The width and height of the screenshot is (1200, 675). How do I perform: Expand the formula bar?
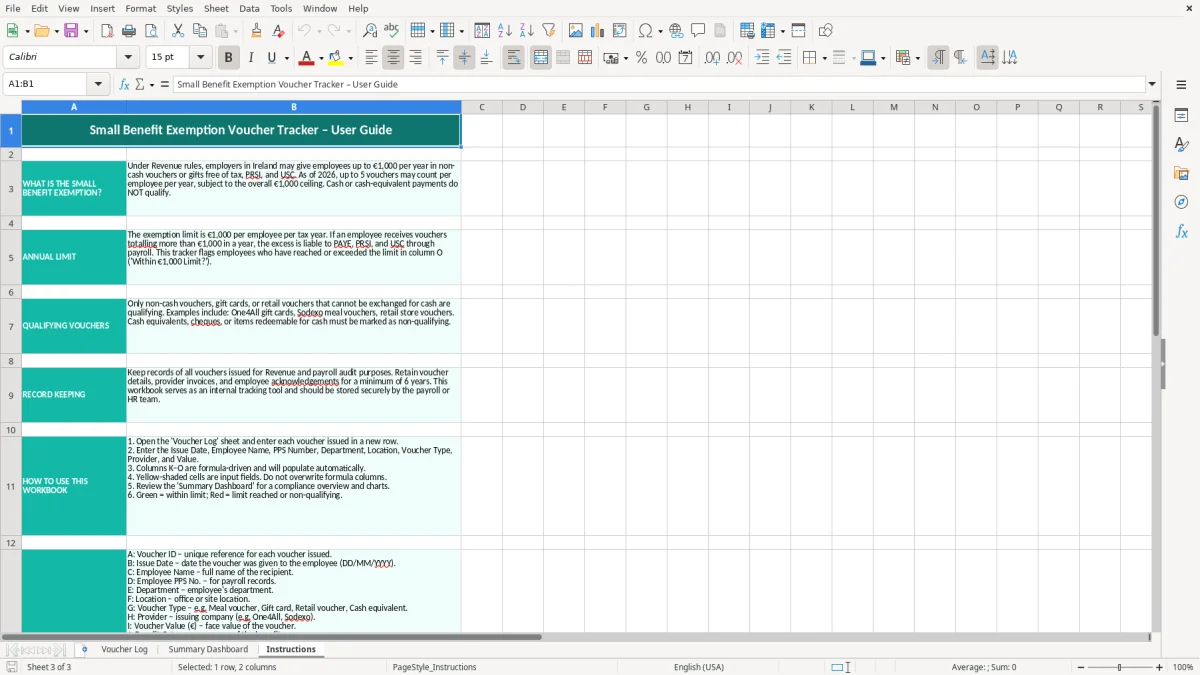(x=1152, y=84)
